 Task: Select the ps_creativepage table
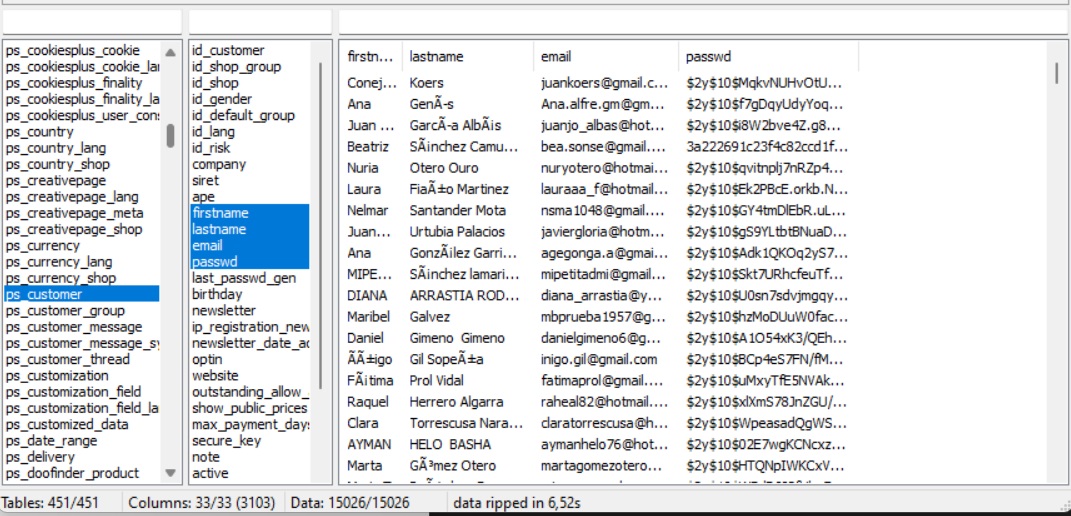pos(81,180)
